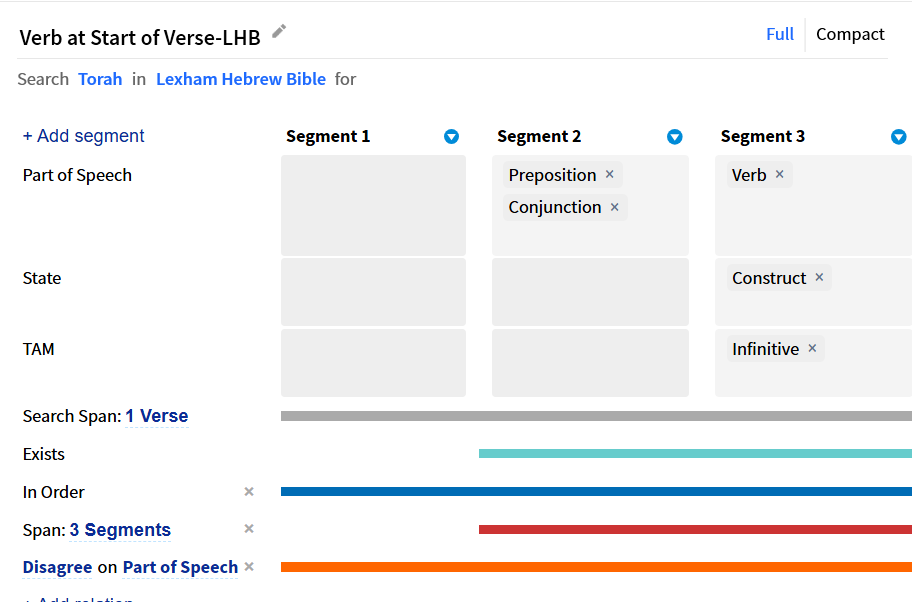Viewport: 912px width, 602px height.
Task: Remove the Conjunction tag from Segment 2
Action: (615, 207)
